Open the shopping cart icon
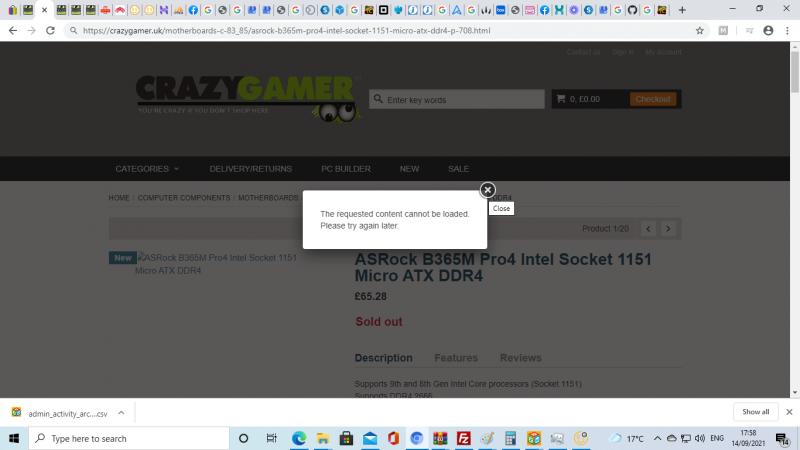Image resolution: width=800 pixels, height=450 pixels. coord(561,99)
